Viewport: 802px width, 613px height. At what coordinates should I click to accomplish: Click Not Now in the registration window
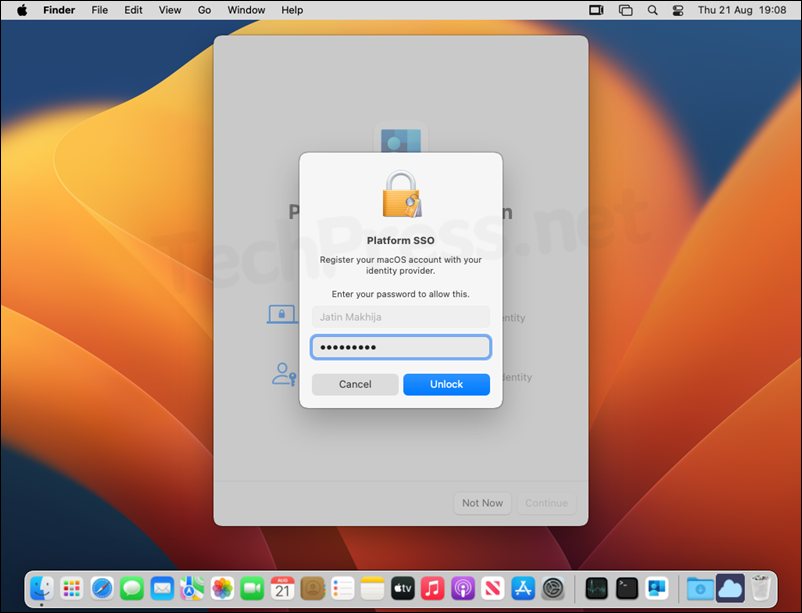482,503
